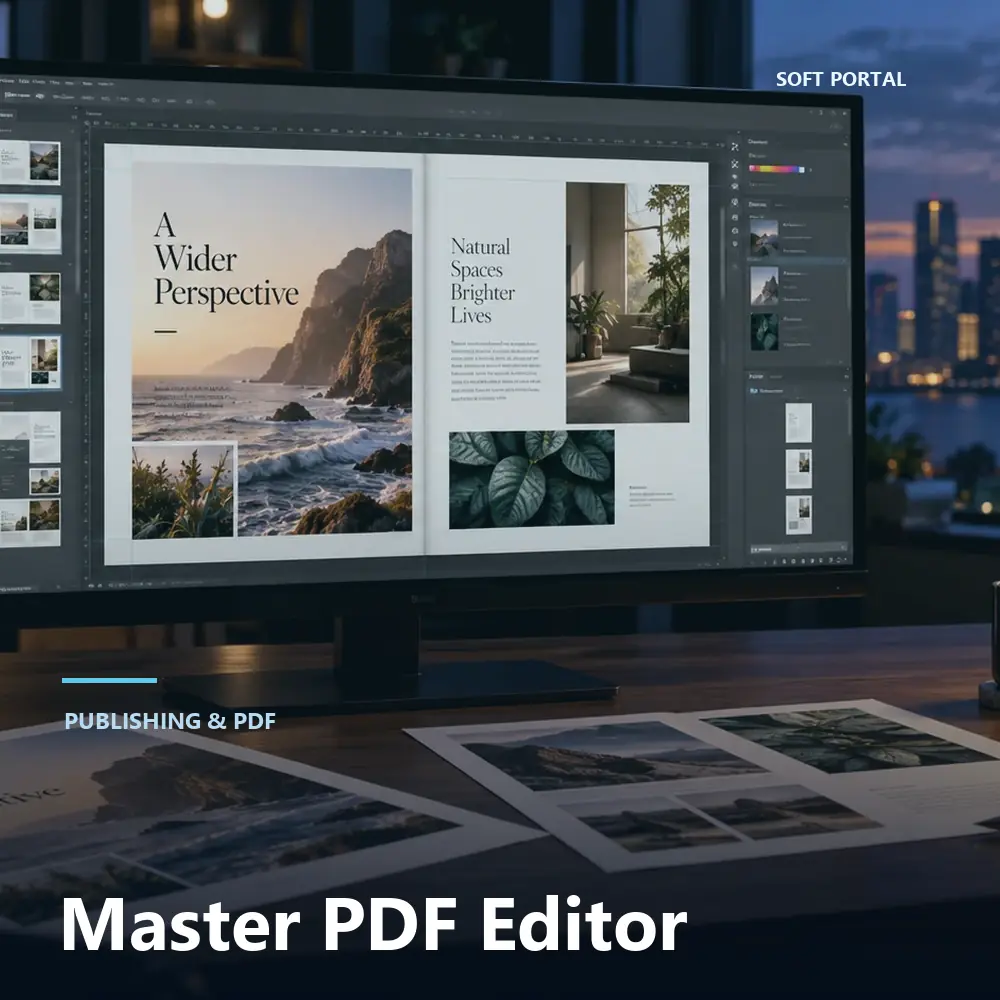Click the arrow right of the color gradient bar
This screenshot has width=1000, height=1000.
[x=811, y=170]
